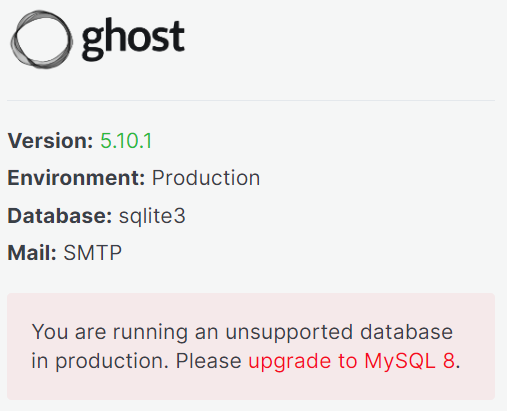Click the number 8 in red link

tap(449, 361)
